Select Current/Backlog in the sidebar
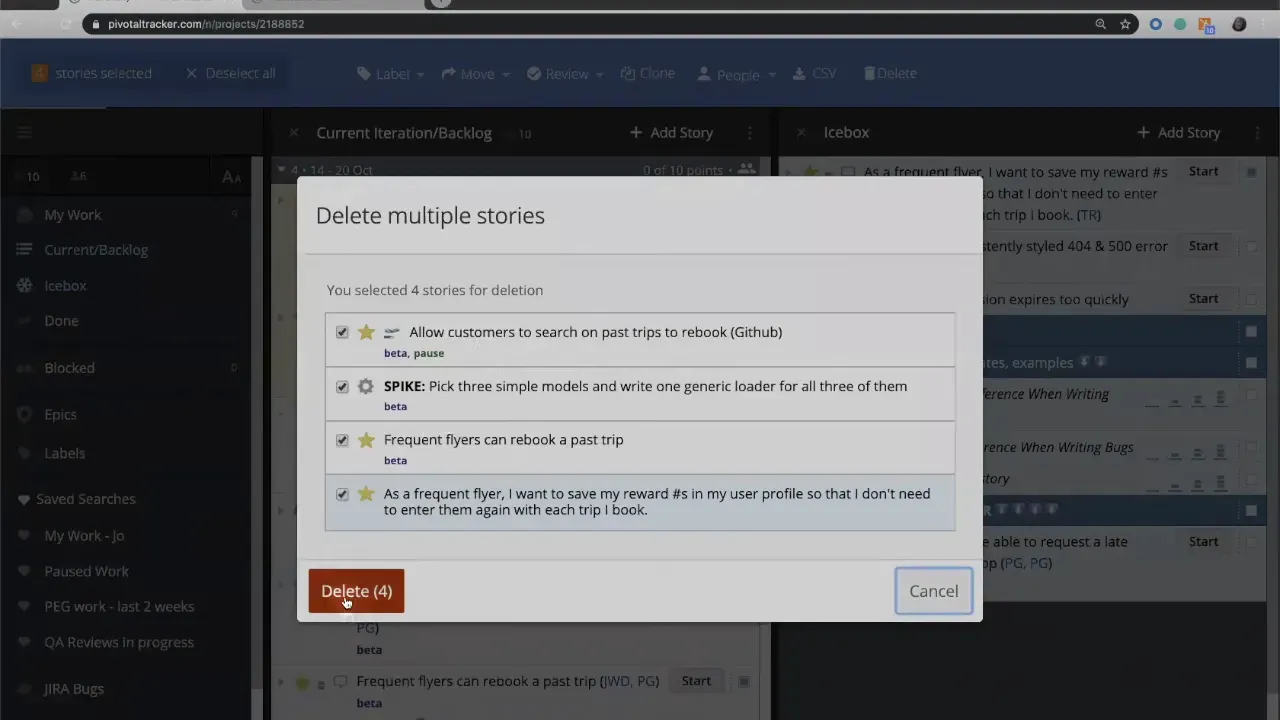 click(96, 249)
